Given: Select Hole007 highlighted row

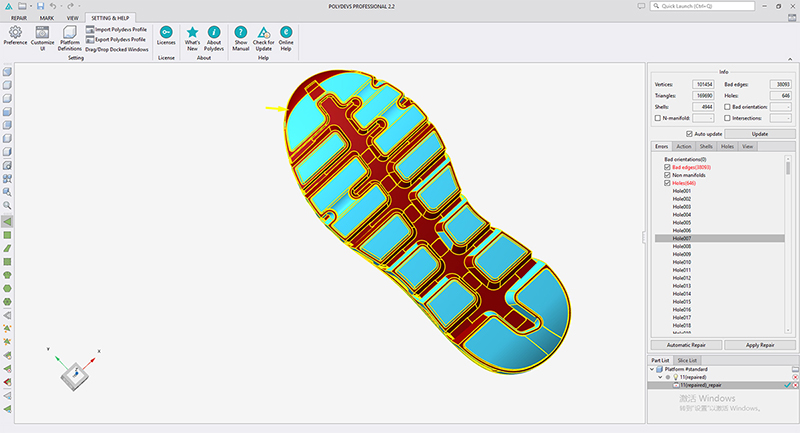Looking at the screenshot, I should click(719, 238).
